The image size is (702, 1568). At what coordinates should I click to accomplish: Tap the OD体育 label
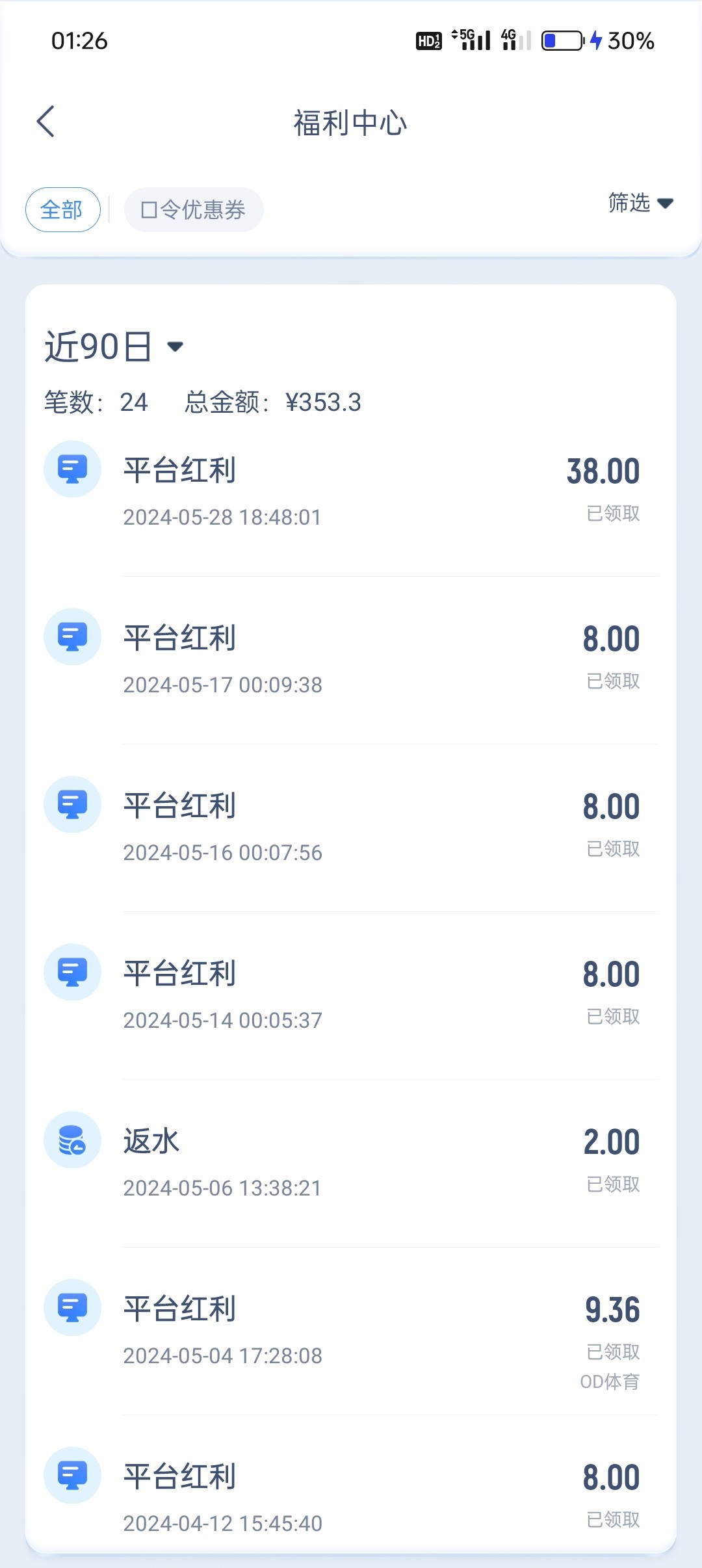610,1381
